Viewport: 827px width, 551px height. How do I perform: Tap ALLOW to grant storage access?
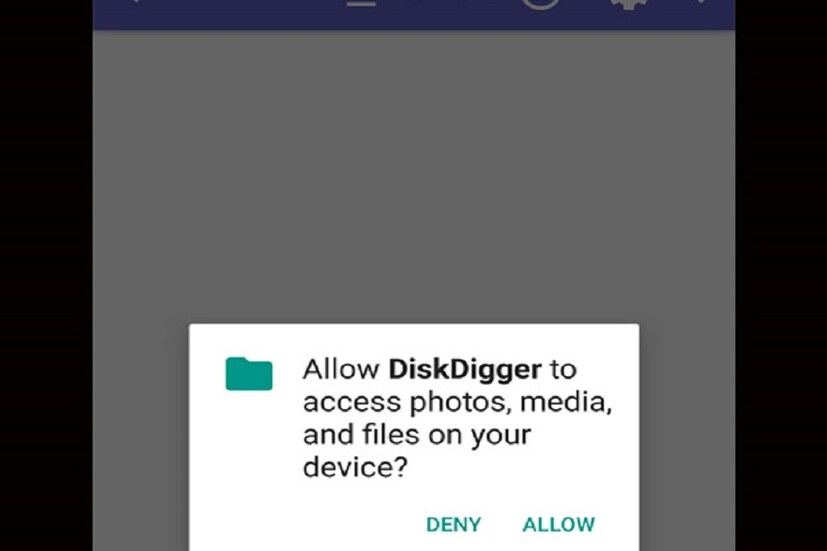tap(559, 525)
